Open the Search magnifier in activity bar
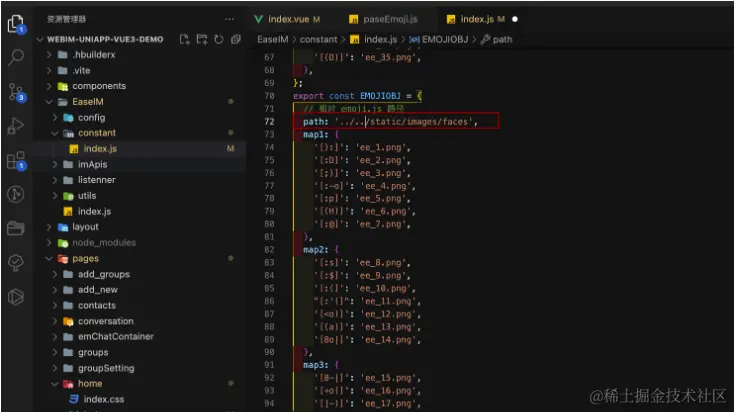Viewport: 734px width, 412px height. (x=15, y=57)
